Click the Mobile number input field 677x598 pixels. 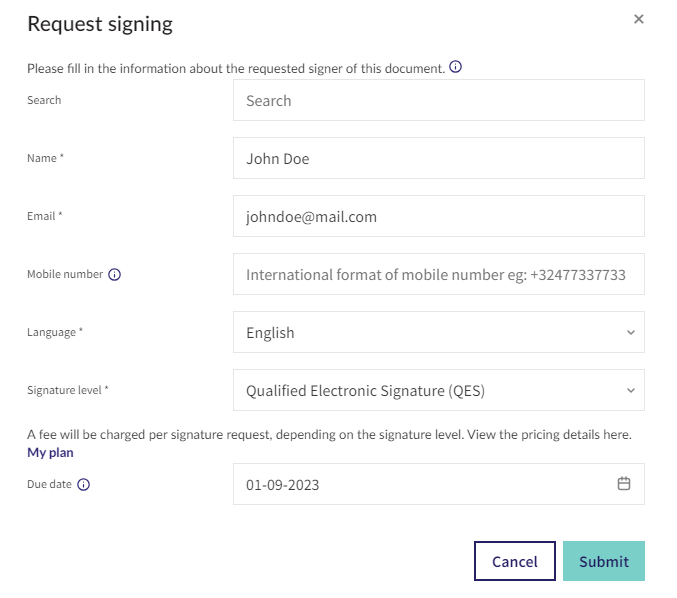[439, 274]
